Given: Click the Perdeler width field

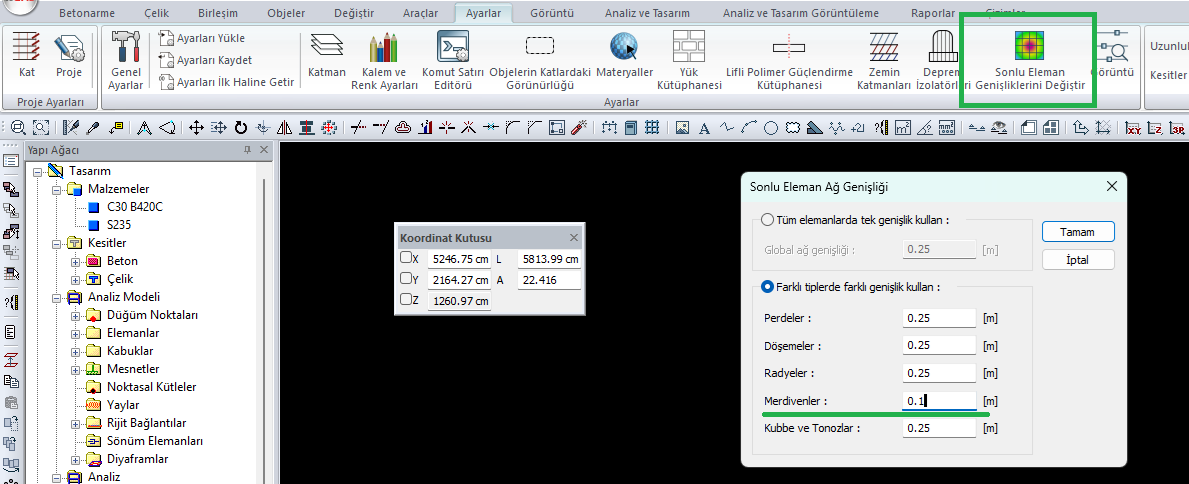Looking at the screenshot, I should point(939,318).
